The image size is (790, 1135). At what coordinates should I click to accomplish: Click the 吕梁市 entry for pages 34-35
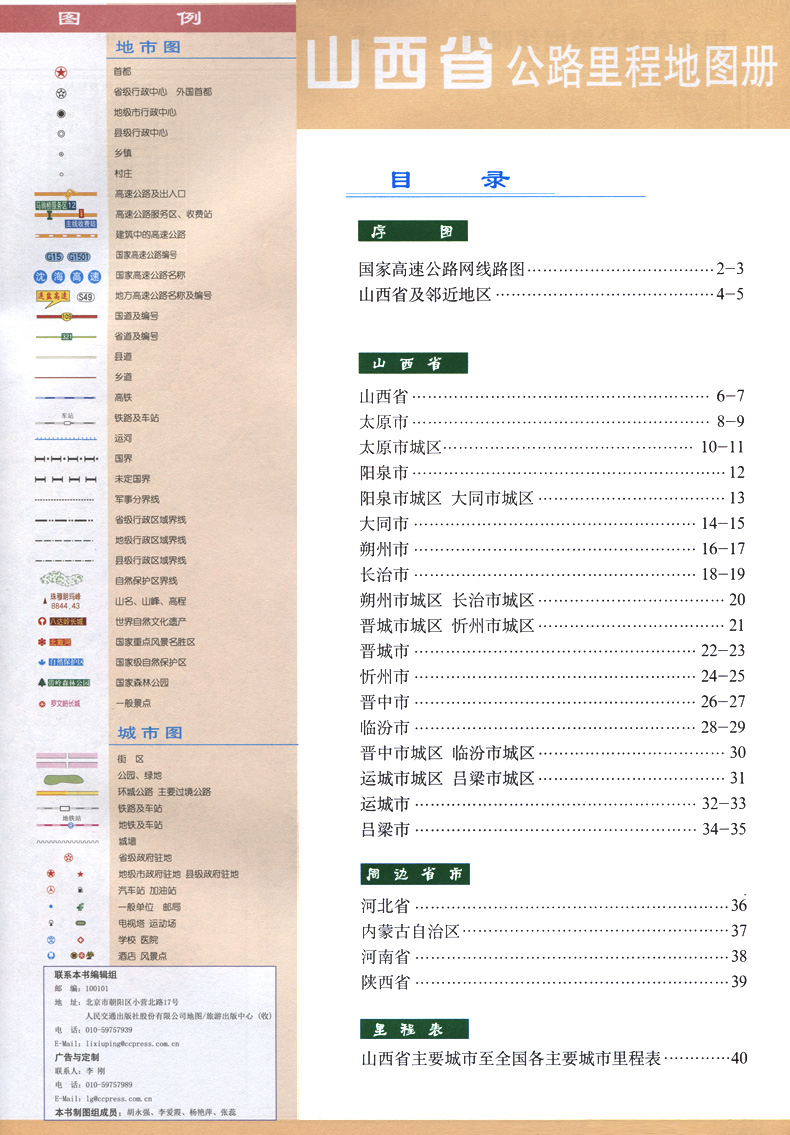pos(553,830)
